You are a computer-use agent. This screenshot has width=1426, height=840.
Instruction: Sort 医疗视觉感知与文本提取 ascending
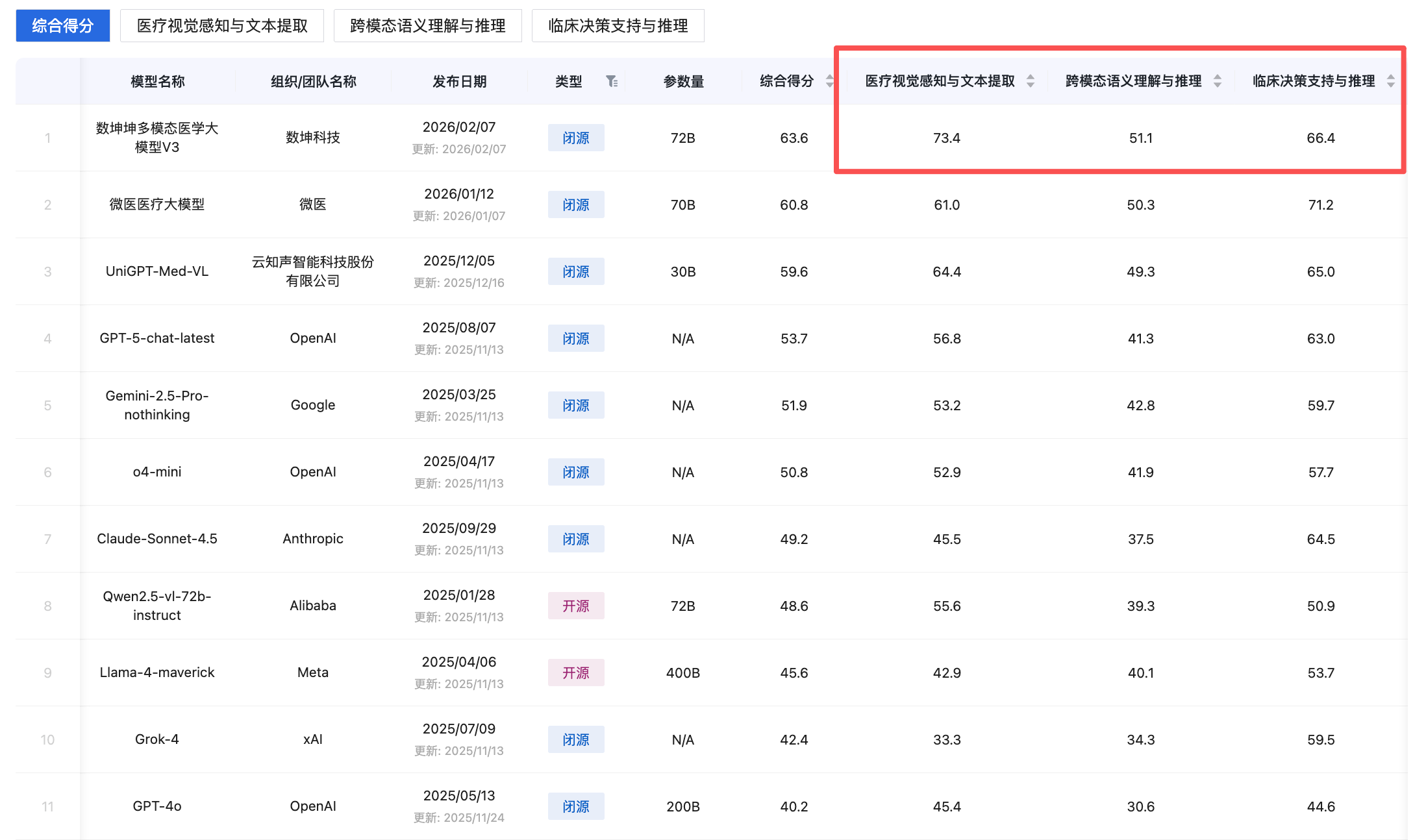point(1030,77)
